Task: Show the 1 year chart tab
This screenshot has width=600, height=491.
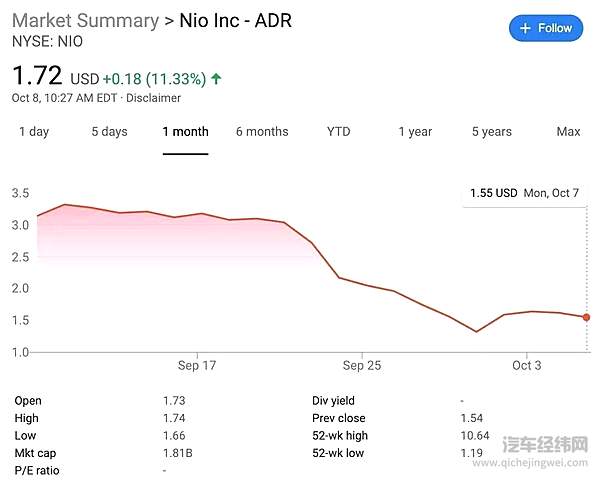Action: point(415,132)
